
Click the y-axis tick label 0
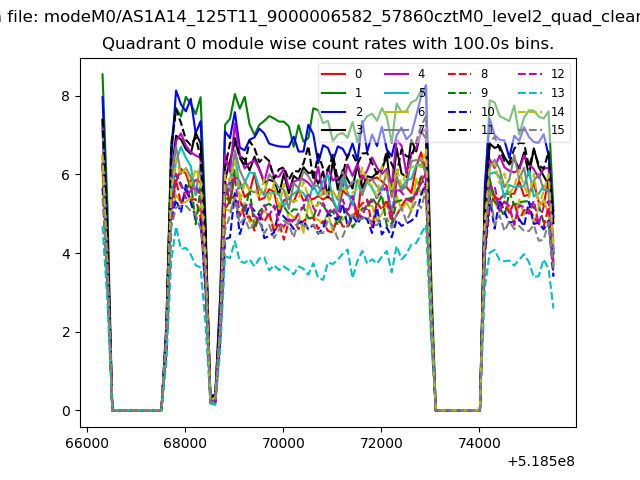point(66,411)
